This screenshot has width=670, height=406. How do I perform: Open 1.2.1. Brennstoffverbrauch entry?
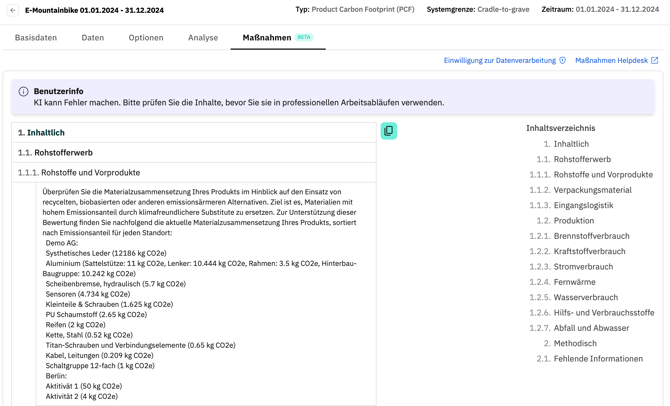(579, 236)
